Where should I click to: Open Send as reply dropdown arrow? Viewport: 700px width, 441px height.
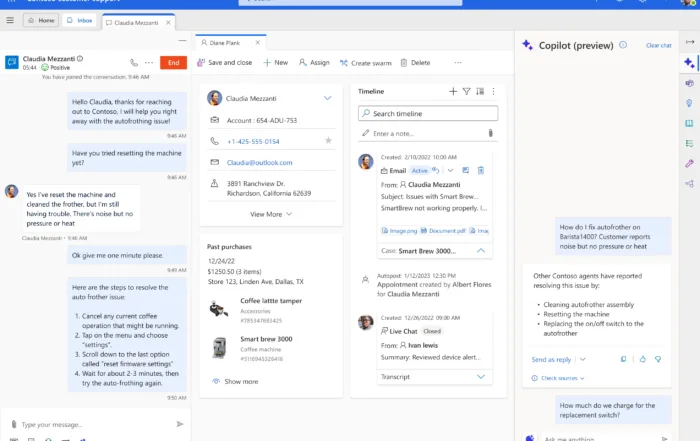pos(583,359)
